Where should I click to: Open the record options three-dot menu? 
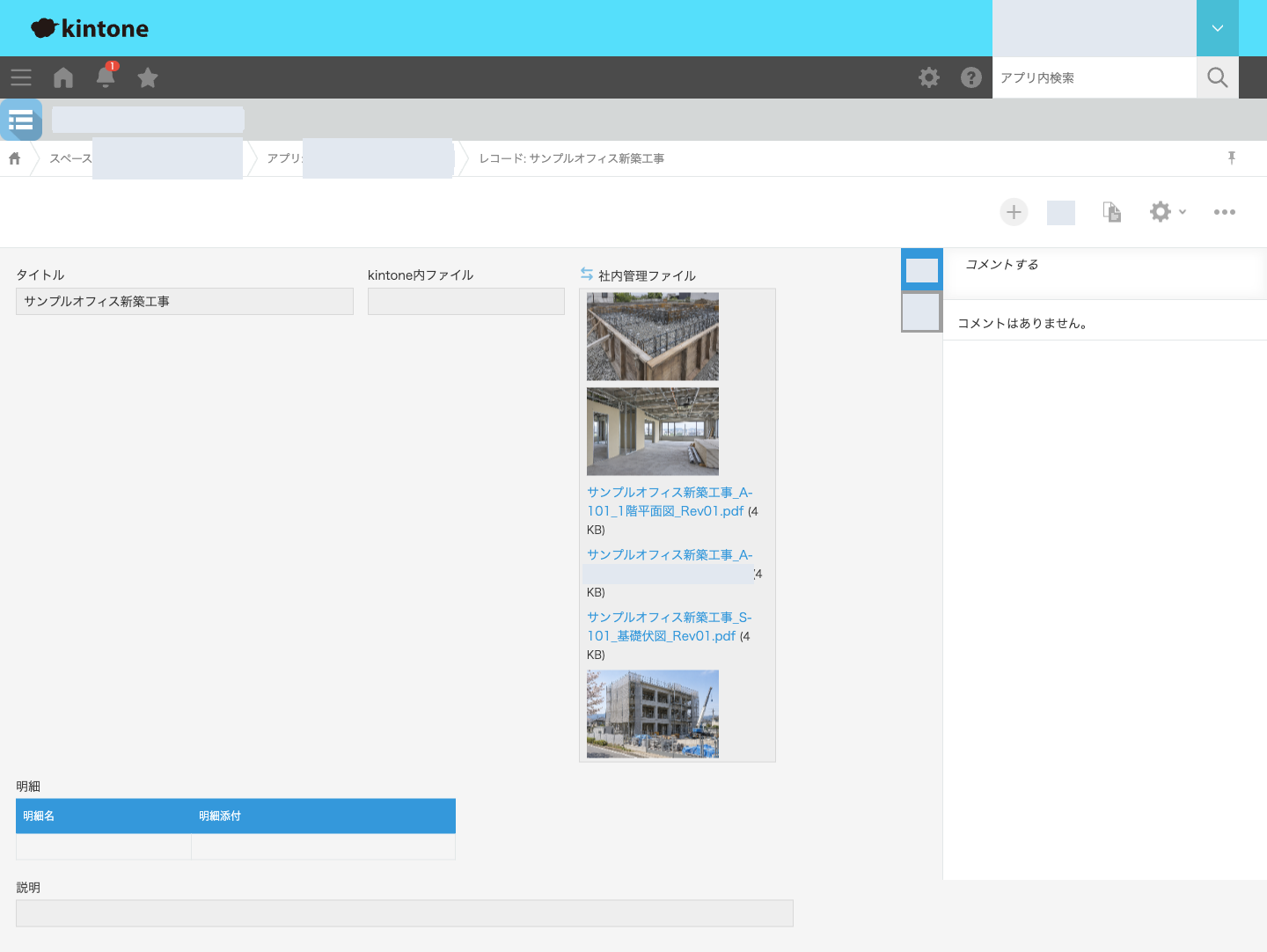[x=1225, y=212]
